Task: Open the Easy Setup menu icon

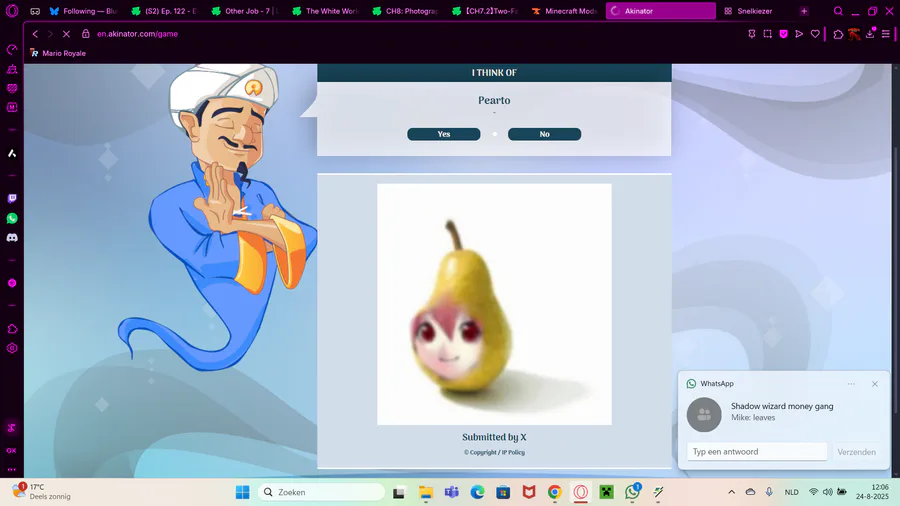Action: click(886, 34)
